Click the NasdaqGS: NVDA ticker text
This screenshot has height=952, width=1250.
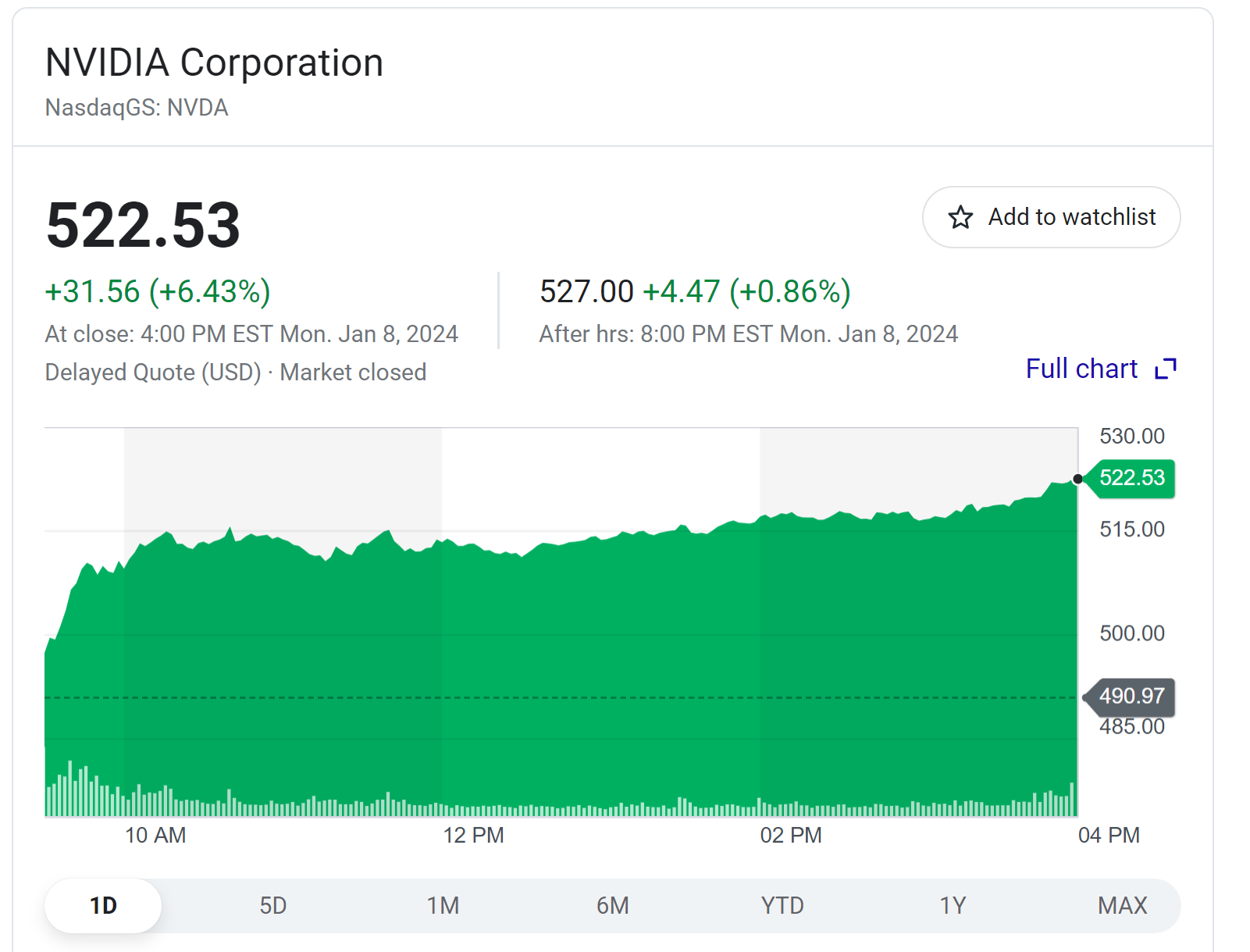(137, 108)
